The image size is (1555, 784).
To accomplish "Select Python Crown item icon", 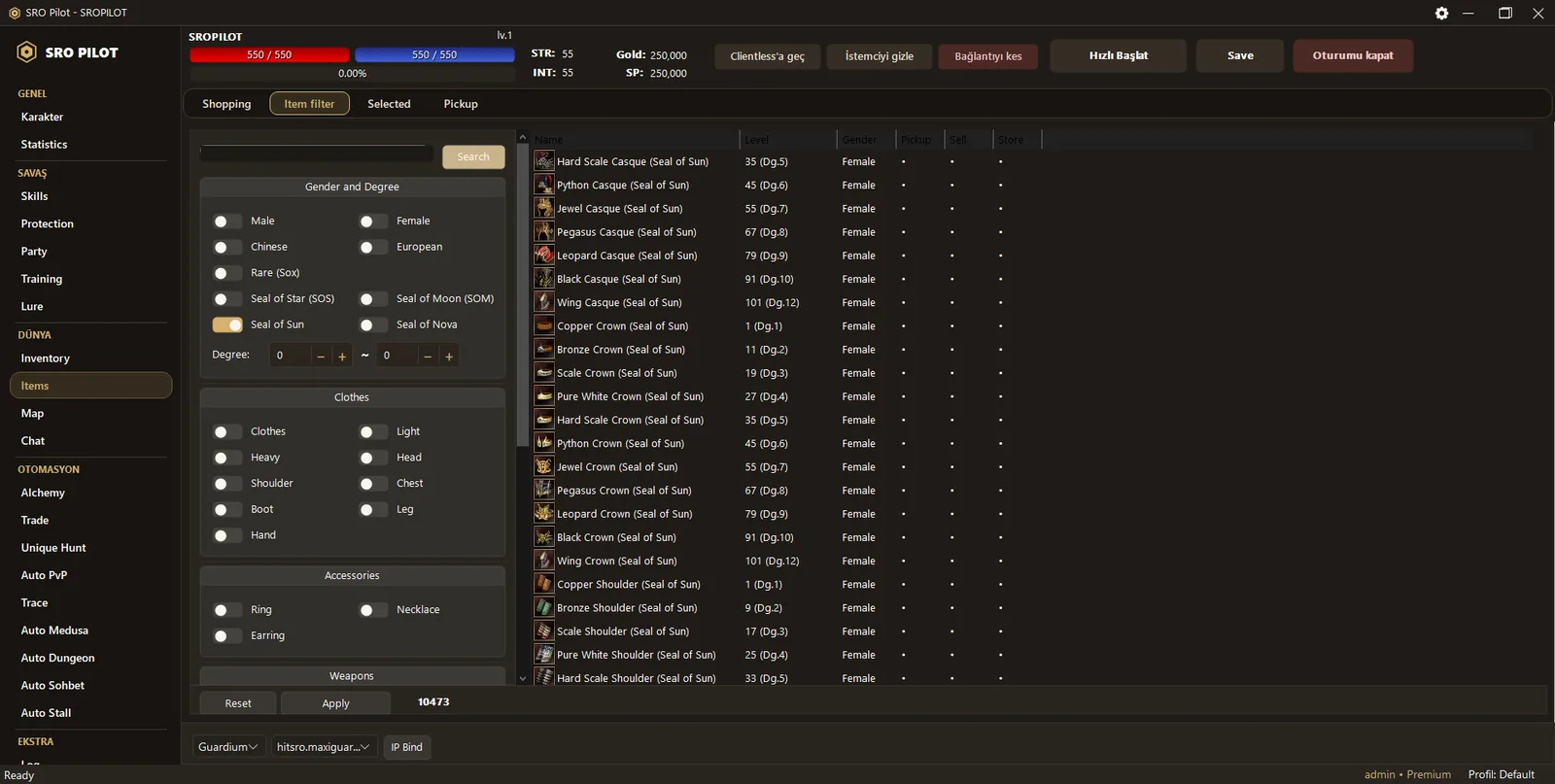I will (x=544, y=443).
